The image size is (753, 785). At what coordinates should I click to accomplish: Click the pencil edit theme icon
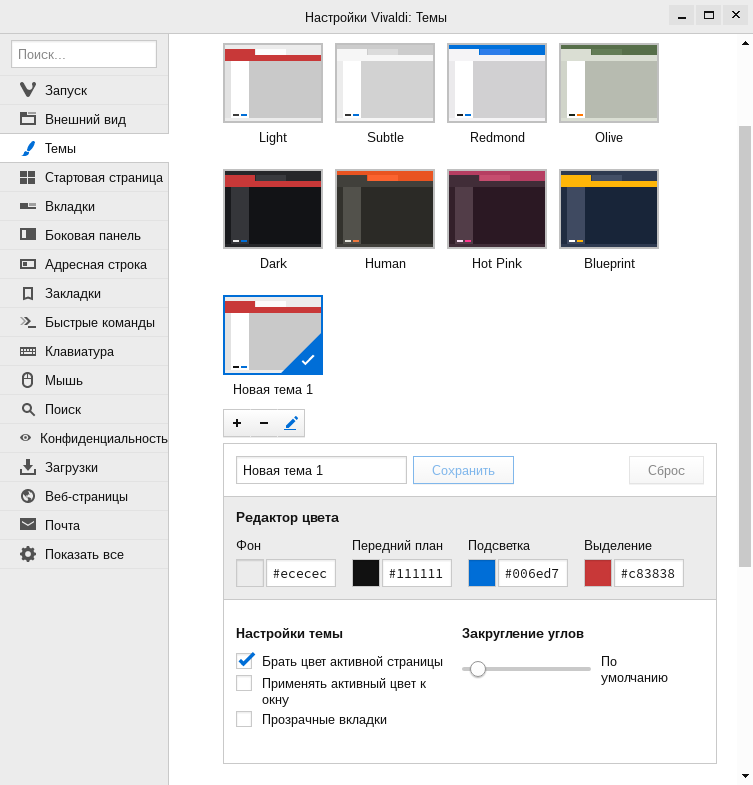(291, 423)
